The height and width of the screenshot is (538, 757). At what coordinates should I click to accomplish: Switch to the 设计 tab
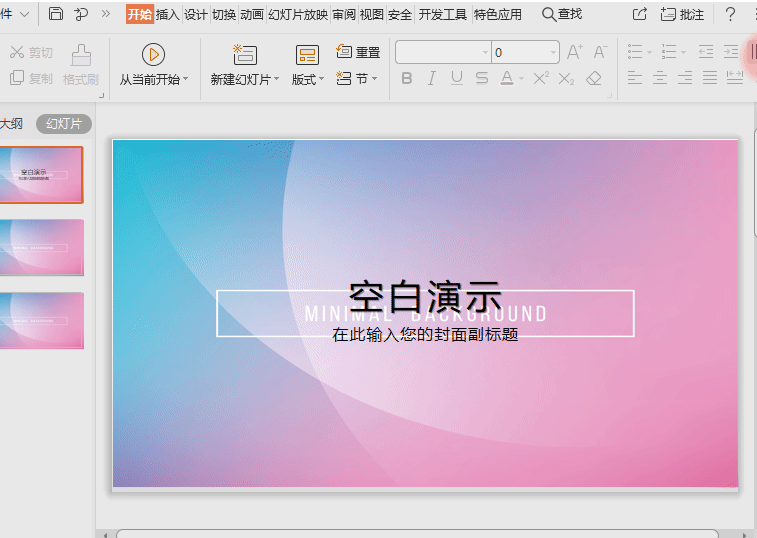[196, 14]
